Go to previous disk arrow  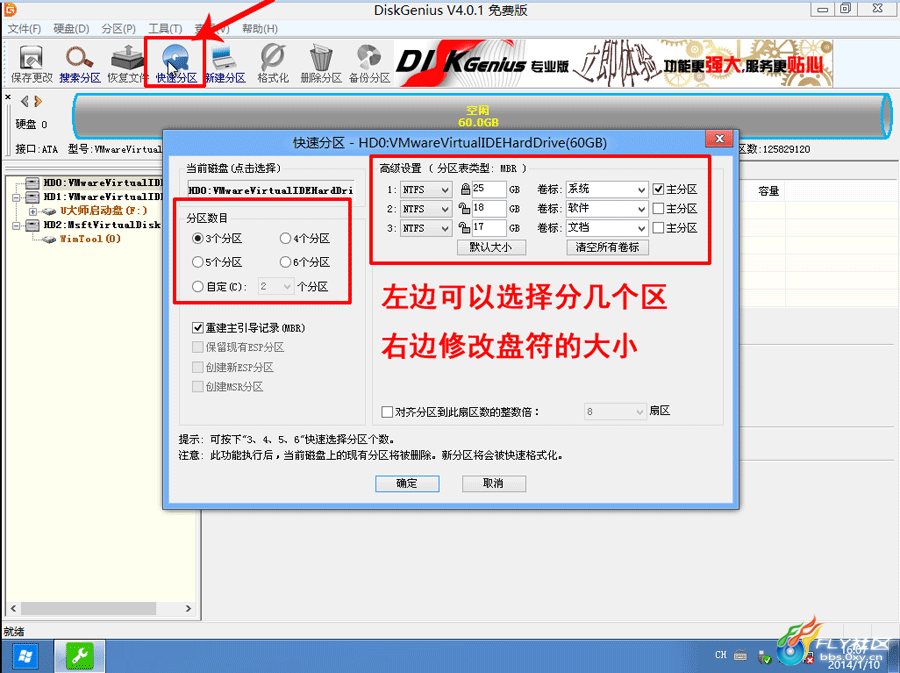click(x=24, y=102)
